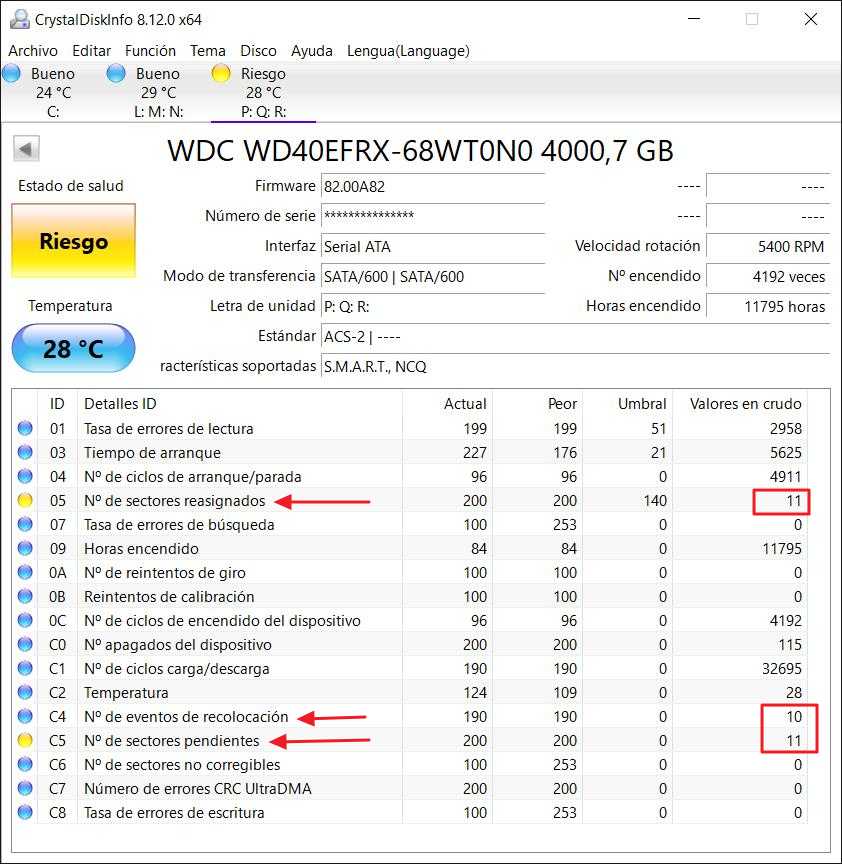Click the yellow Riesgo health status button

point(73,240)
